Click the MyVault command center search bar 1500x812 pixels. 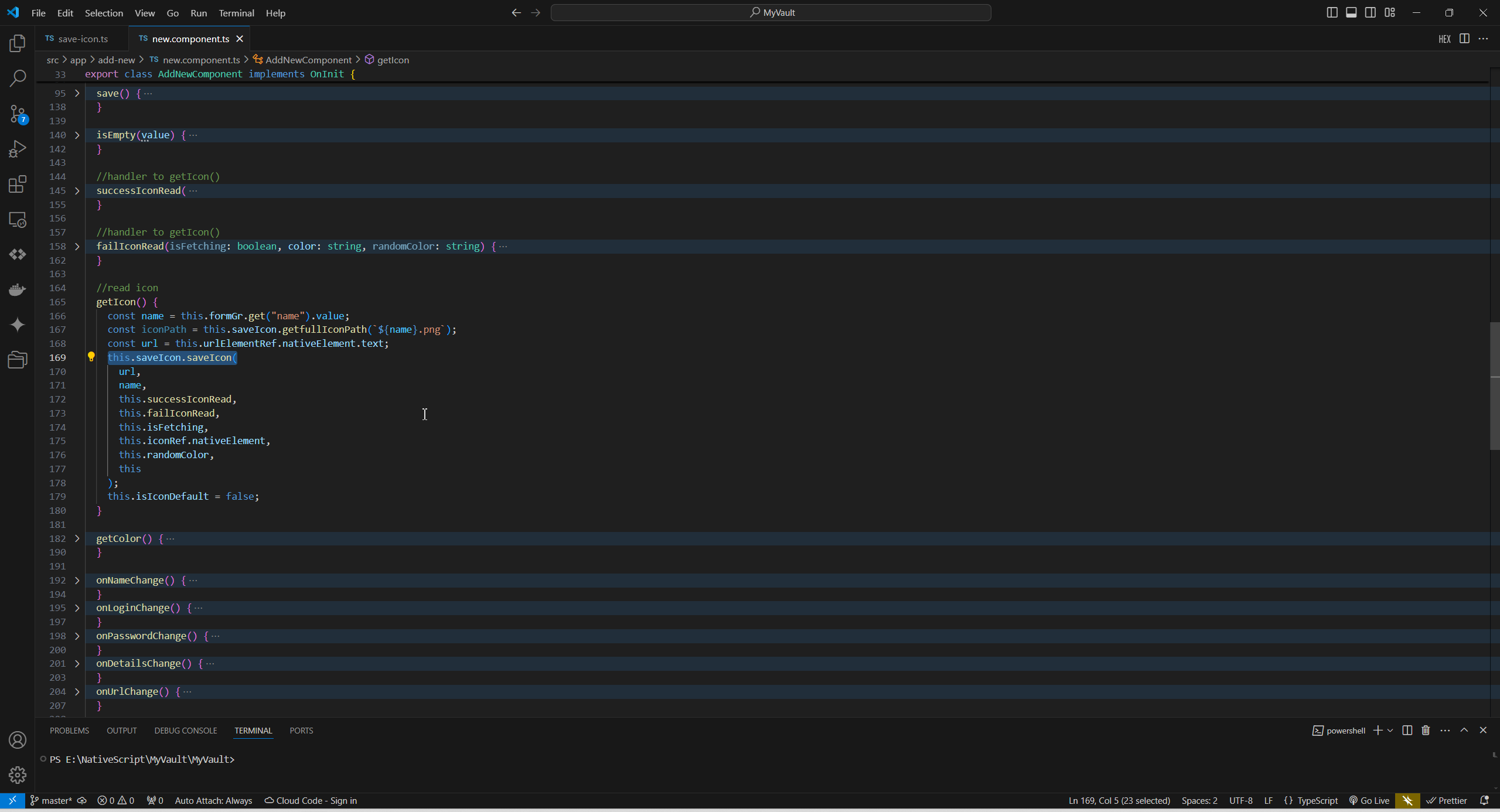pyautogui.click(x=771, y=12)
